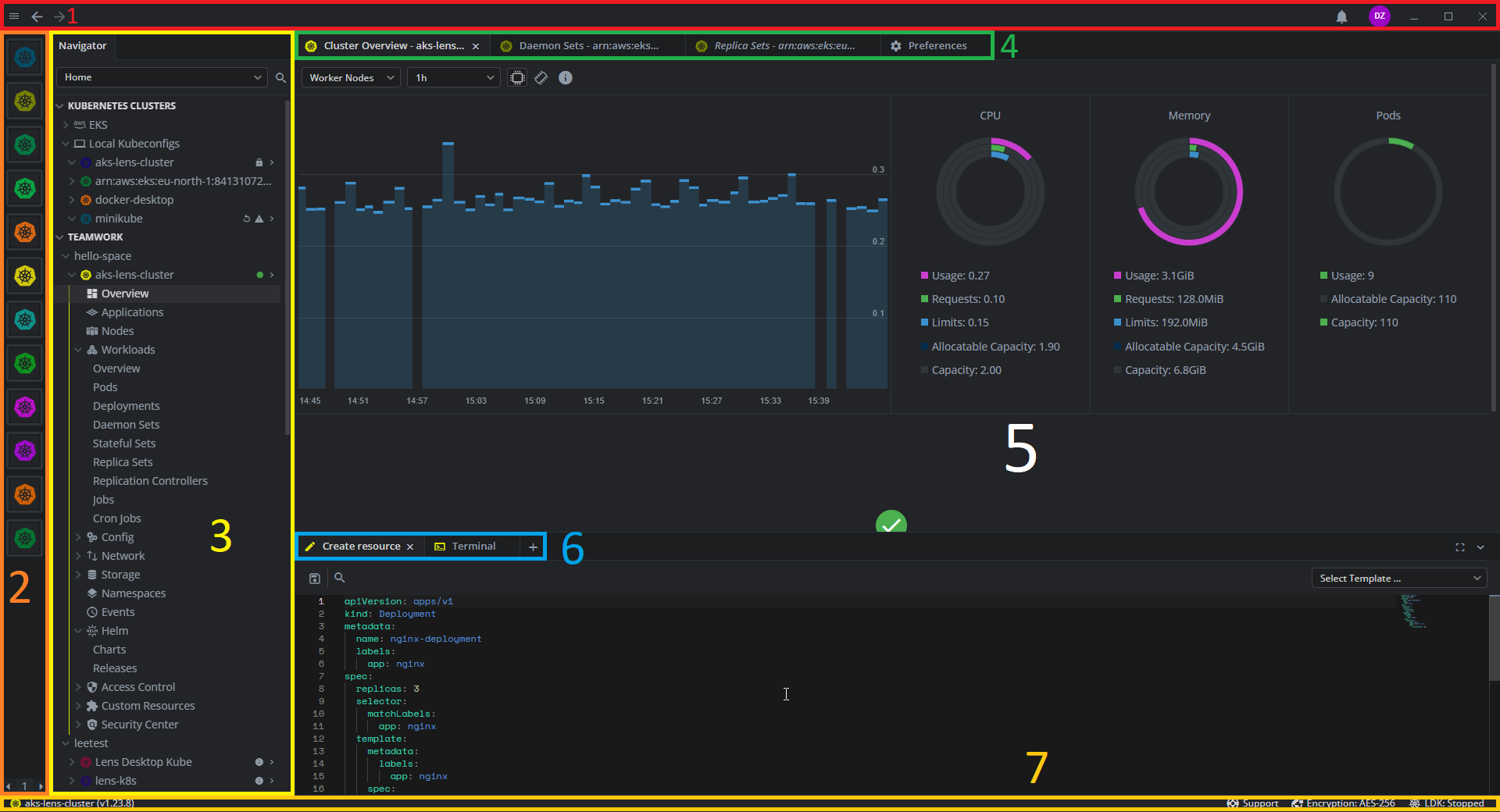Click the notification bell icon
This screenshot has width=1500, height=812.
pos(1341,16)
